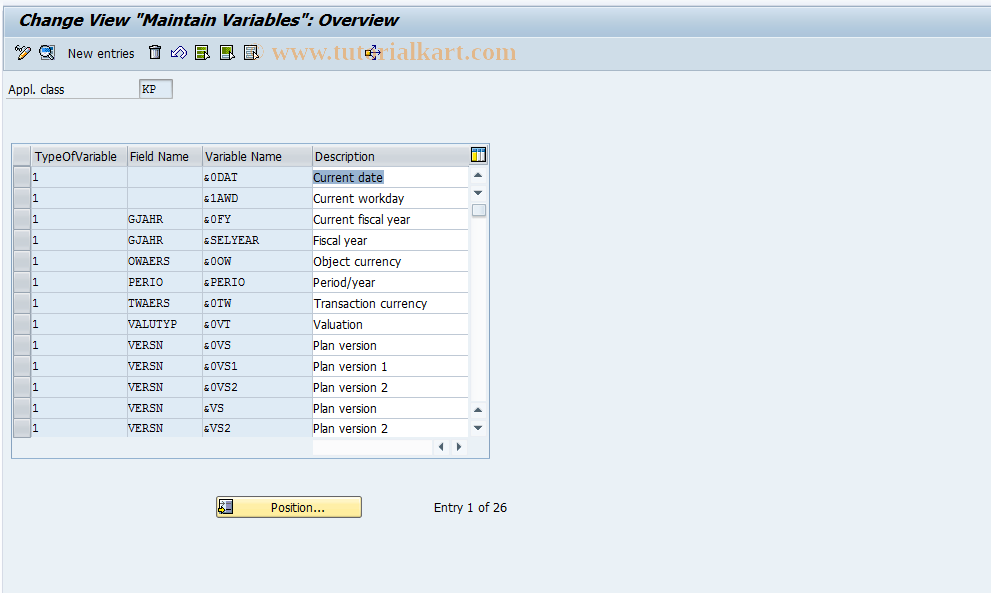Click the PERIO field name cell
Viewport: 991px width, 593px height.
point(164,282)
